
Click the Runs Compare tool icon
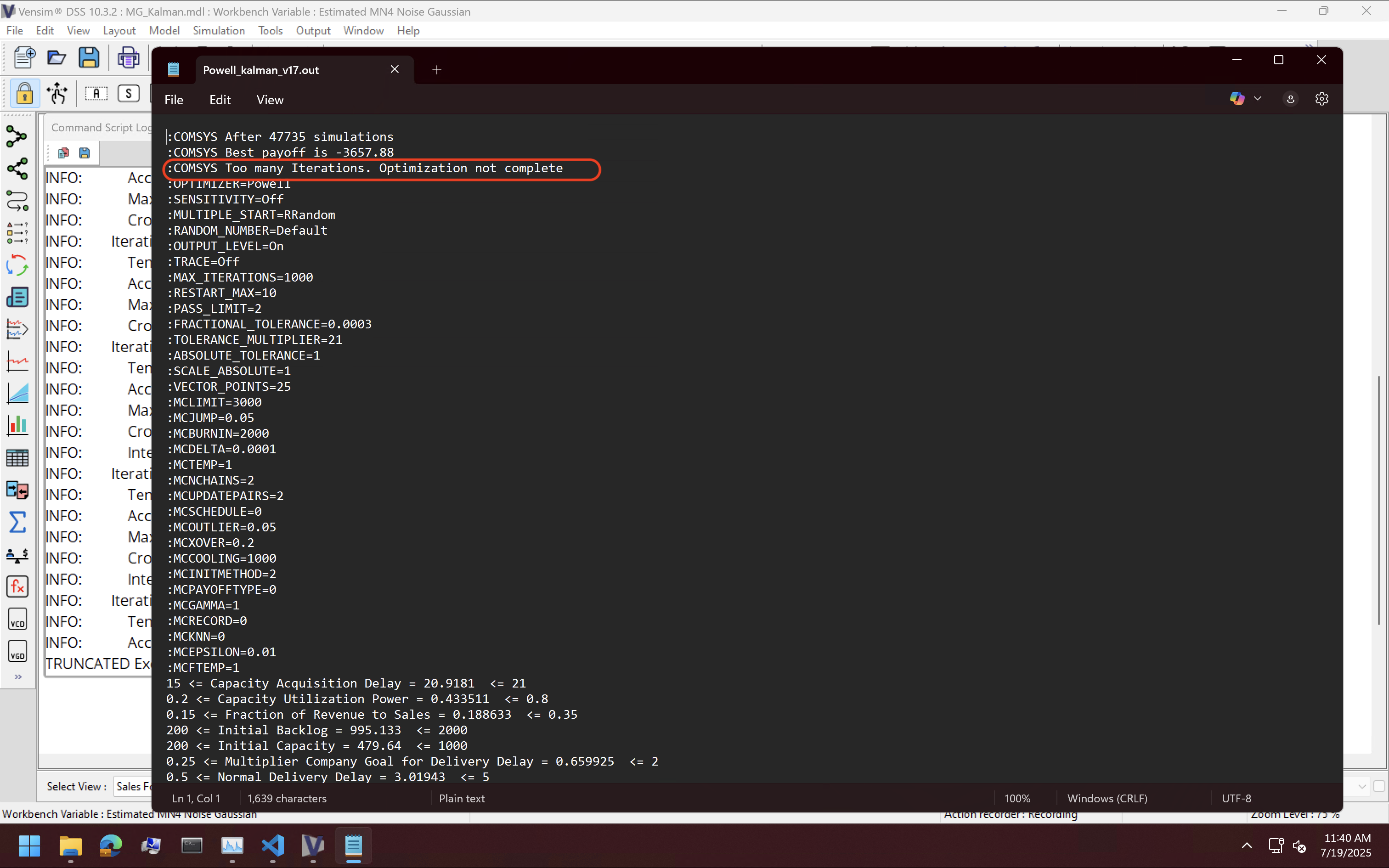17,490
